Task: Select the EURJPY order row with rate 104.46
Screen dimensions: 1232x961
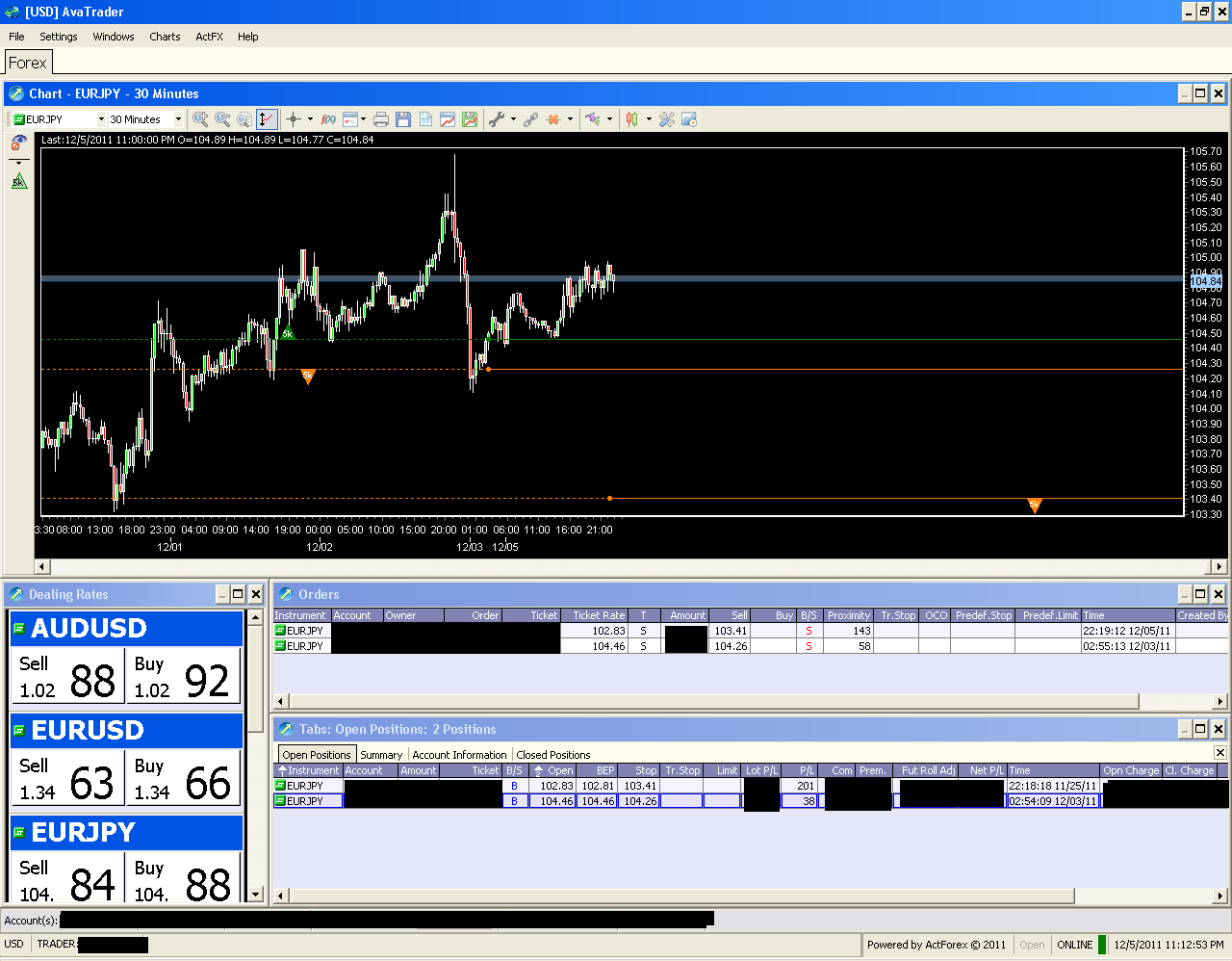Action: pos(751,646)
